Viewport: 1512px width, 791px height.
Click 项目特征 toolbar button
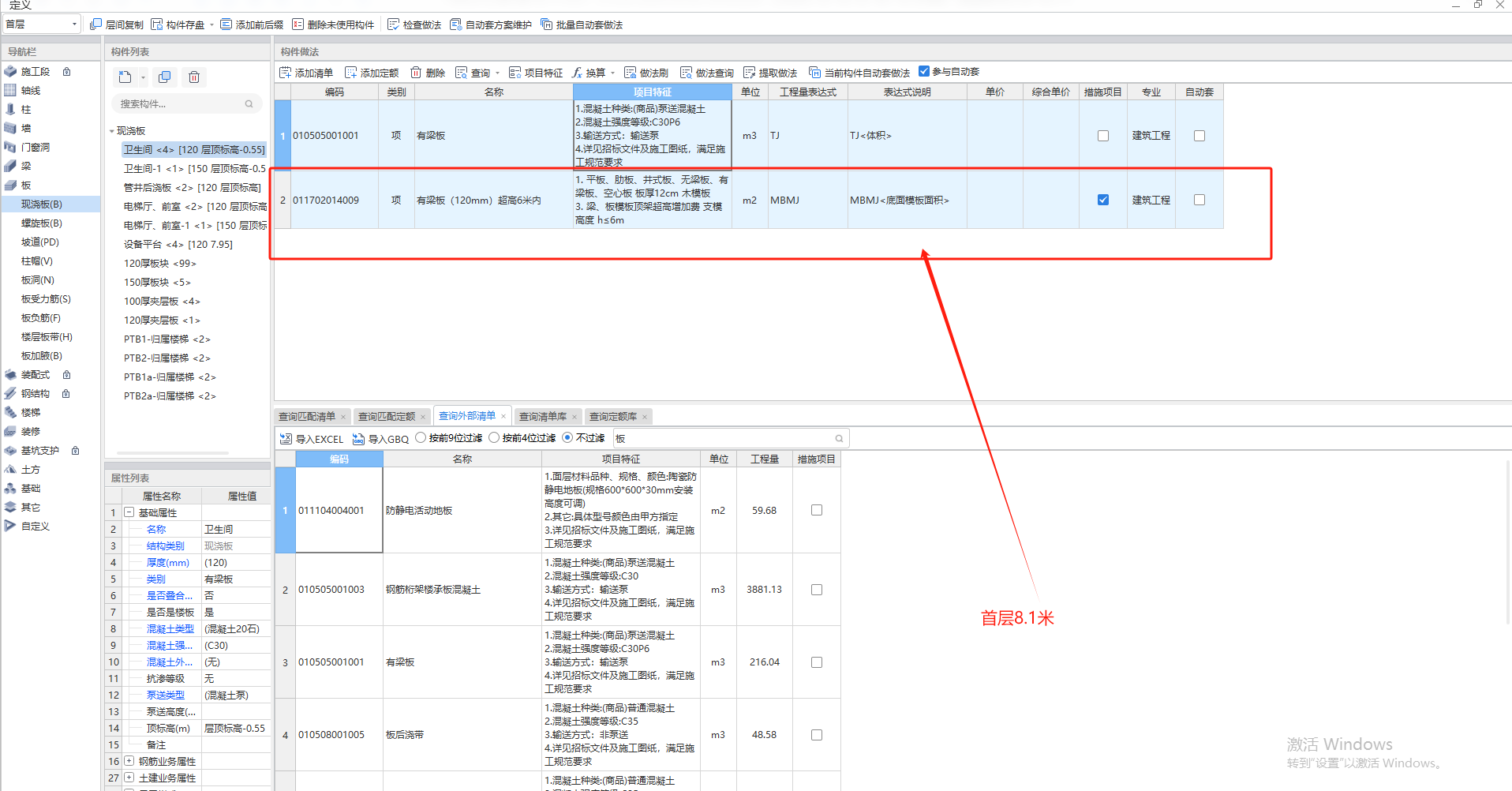click(x=536, y=73)
